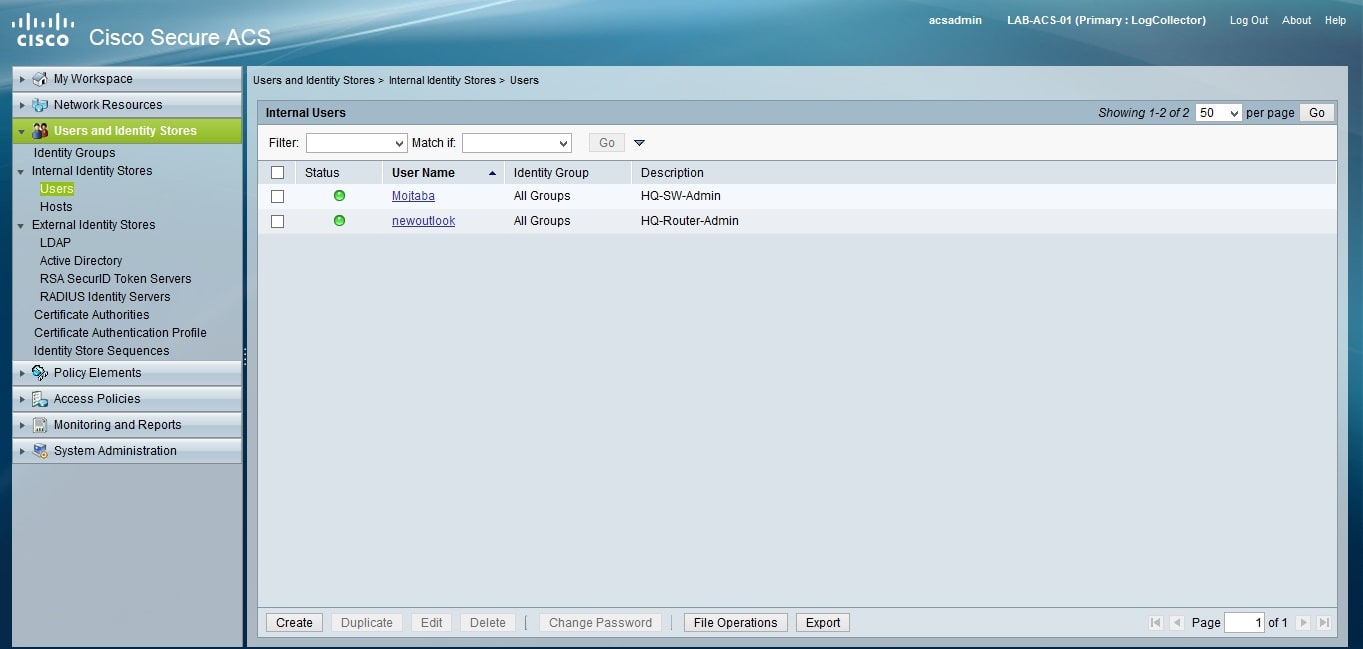
Task: Open Identity Groups in sidebar
Action: tap(74, 153)
